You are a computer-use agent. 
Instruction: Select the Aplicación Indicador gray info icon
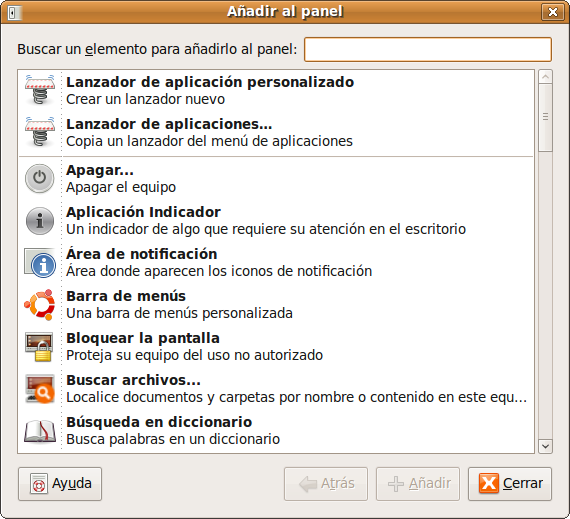click(40, 221)
